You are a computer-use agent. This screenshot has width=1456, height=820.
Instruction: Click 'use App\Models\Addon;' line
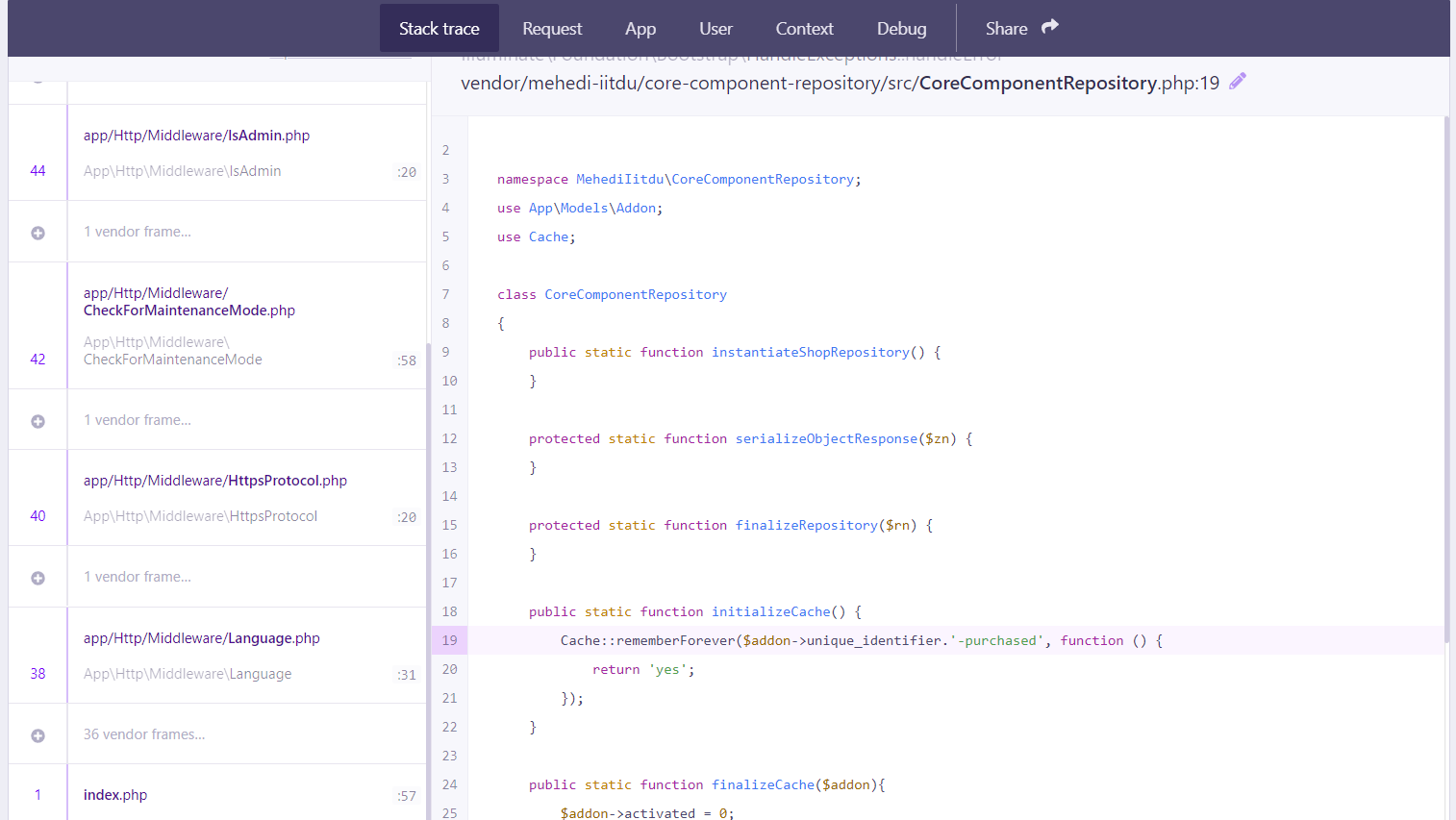580,208
